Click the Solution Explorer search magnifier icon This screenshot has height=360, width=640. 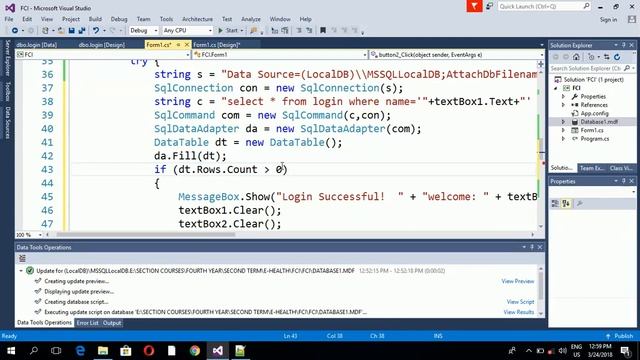click(x=627, y=68)
